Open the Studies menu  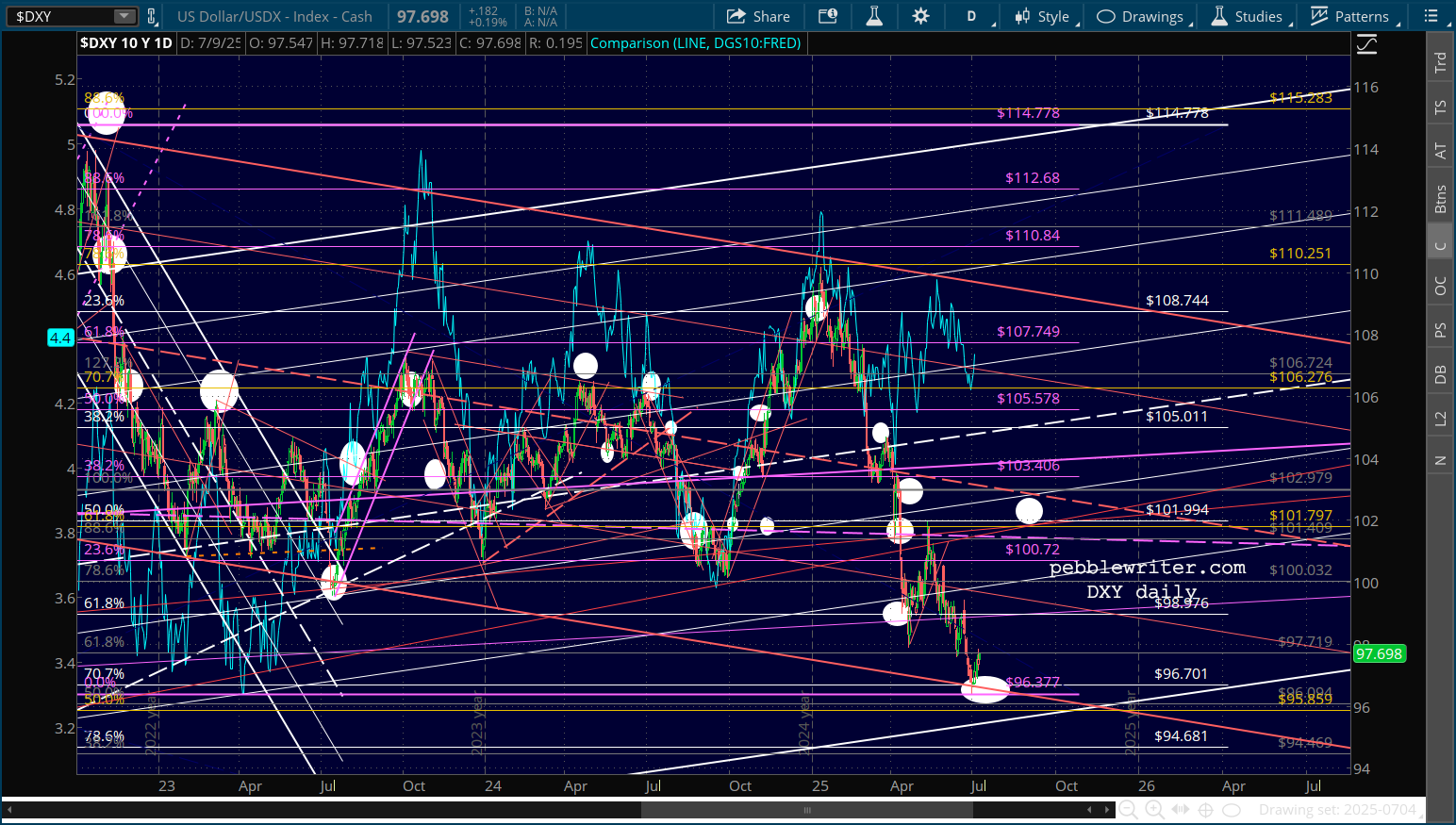(1247, 16)
